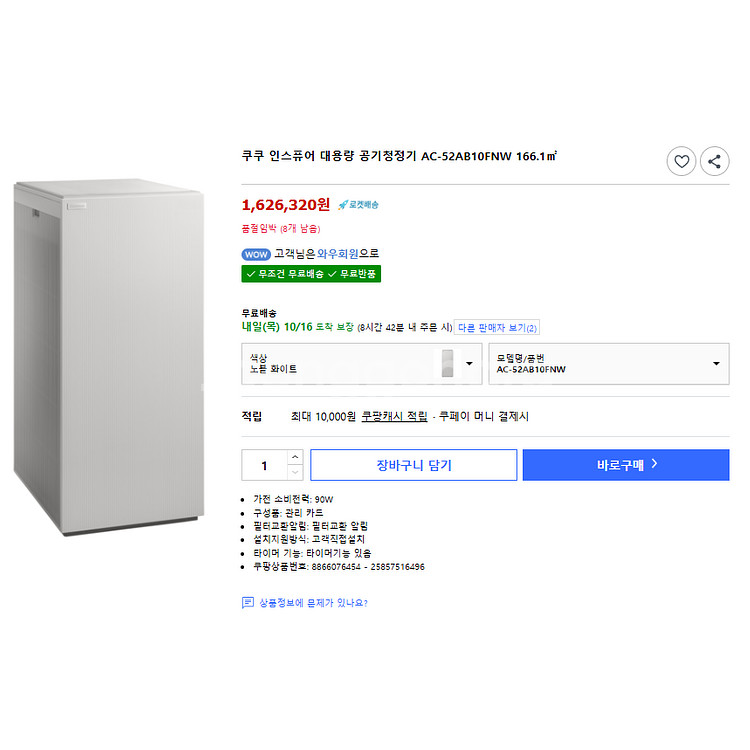Click the 와우회원 link
The image size is (750, 750).
[x=337, y=254]
